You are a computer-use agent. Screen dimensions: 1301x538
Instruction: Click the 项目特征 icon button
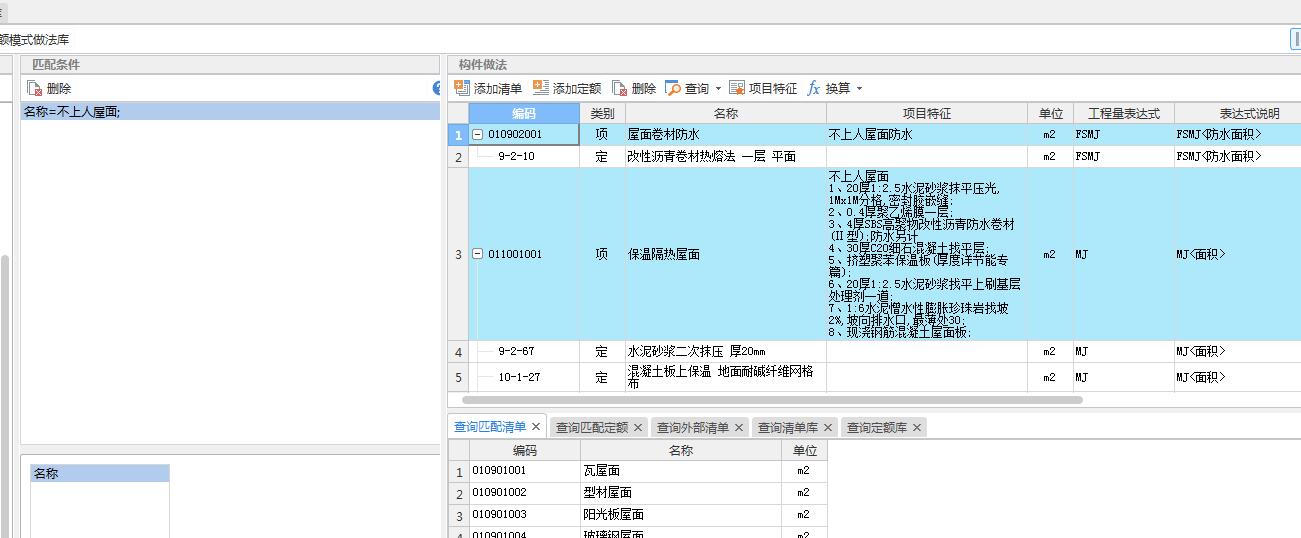point(737,88)
